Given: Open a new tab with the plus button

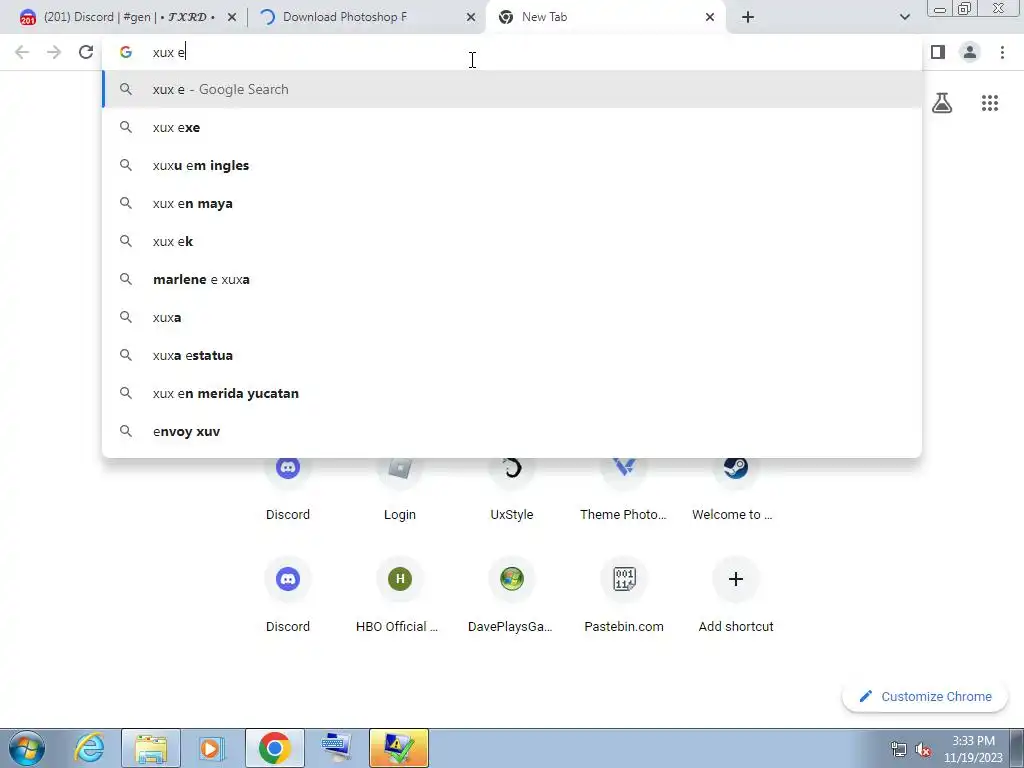Looking at the screenshot, I should tap(748, 17).
